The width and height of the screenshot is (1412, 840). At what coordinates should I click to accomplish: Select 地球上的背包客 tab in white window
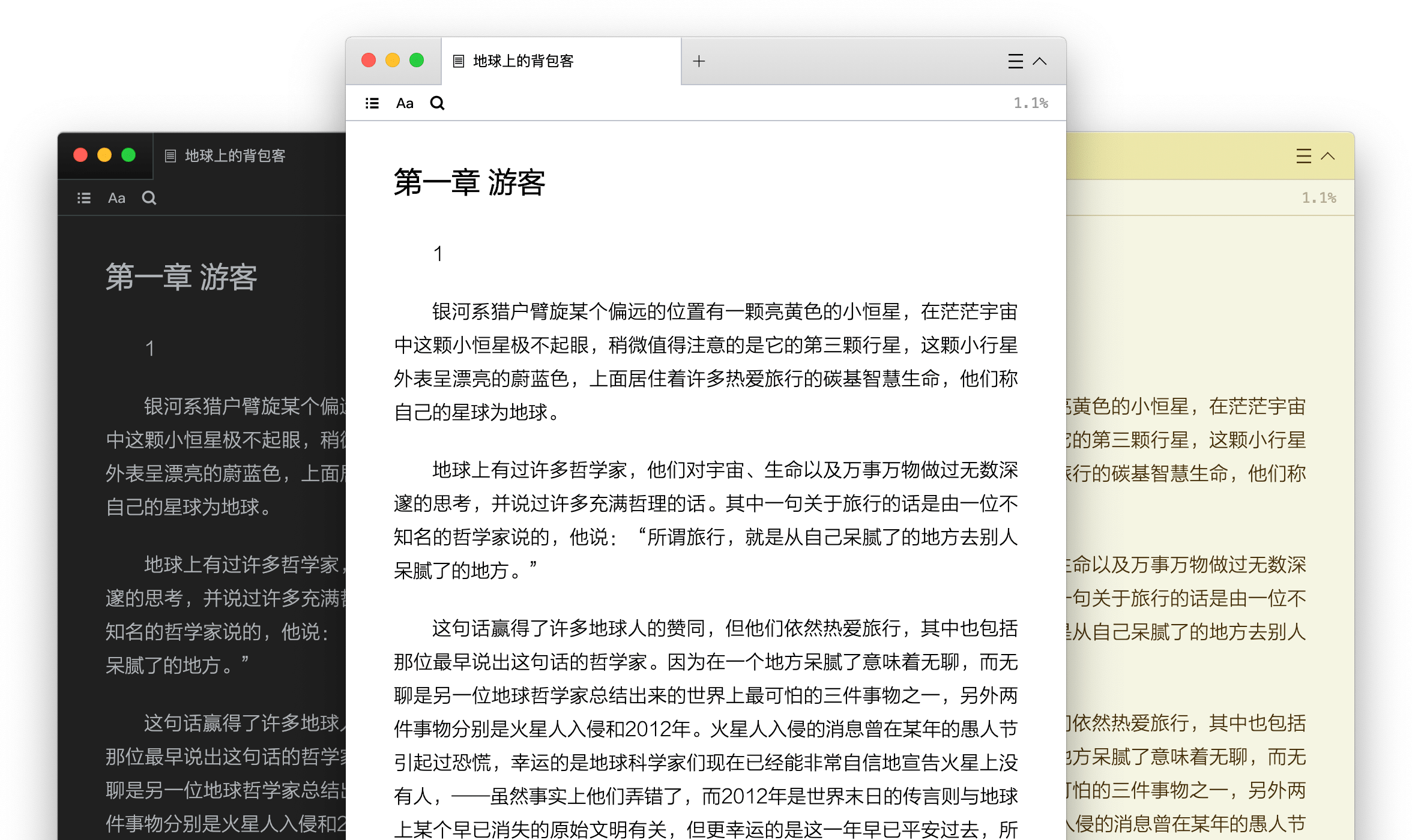point(561,61)
